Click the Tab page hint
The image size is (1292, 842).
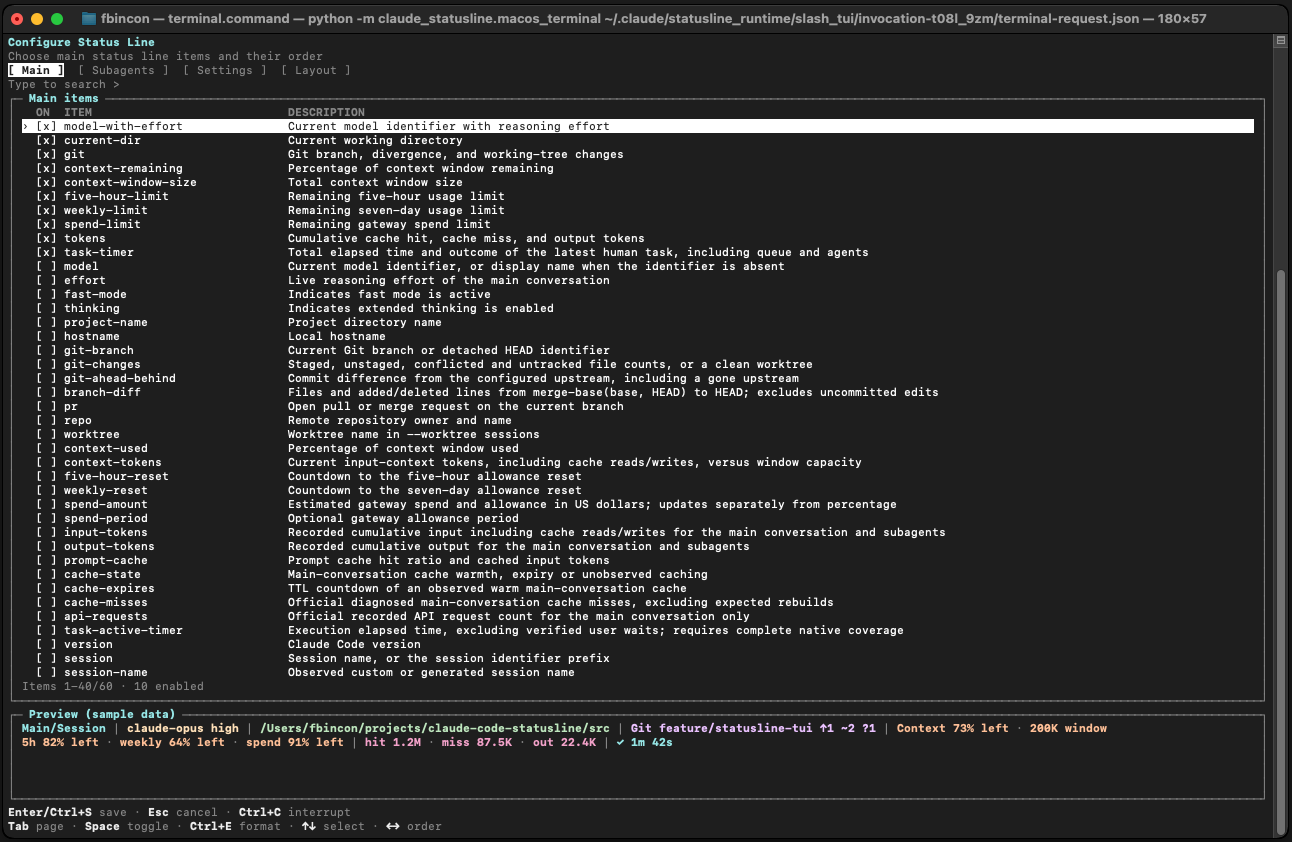36,827
